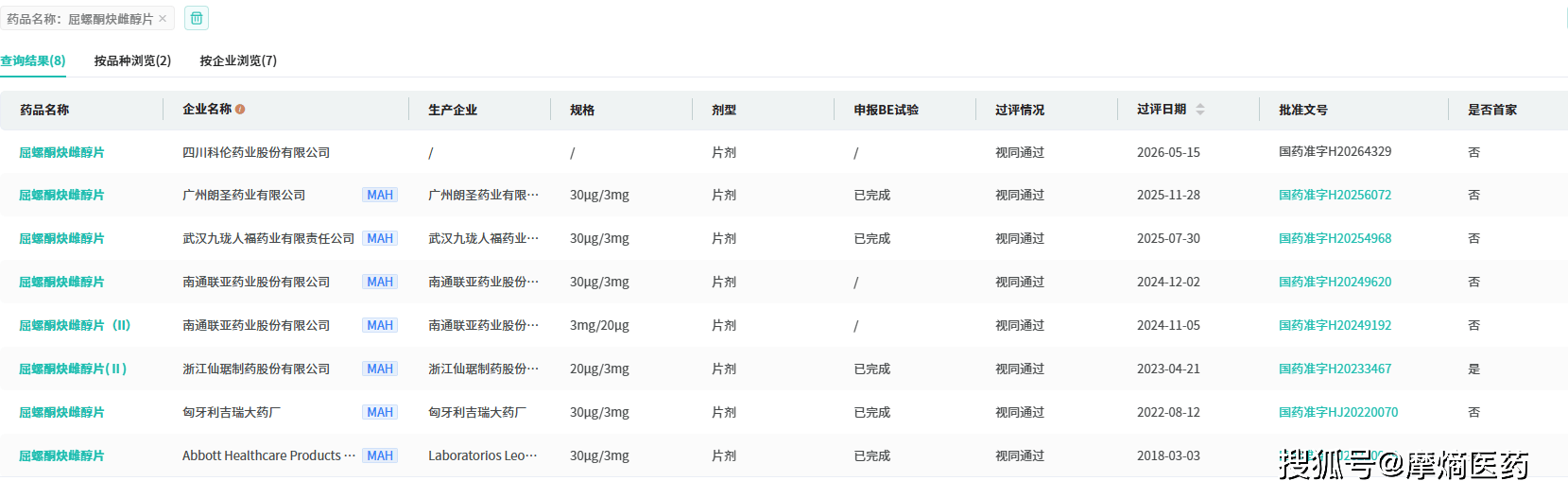Open approval number 国药准字HJ20220070
The width and height of the screenshot is (1568, 498).
(1338, 412)
